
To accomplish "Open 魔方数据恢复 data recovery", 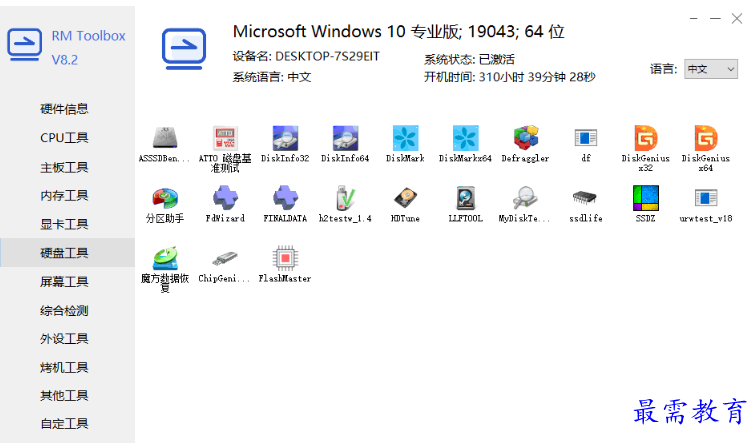I will coord(165,259).
